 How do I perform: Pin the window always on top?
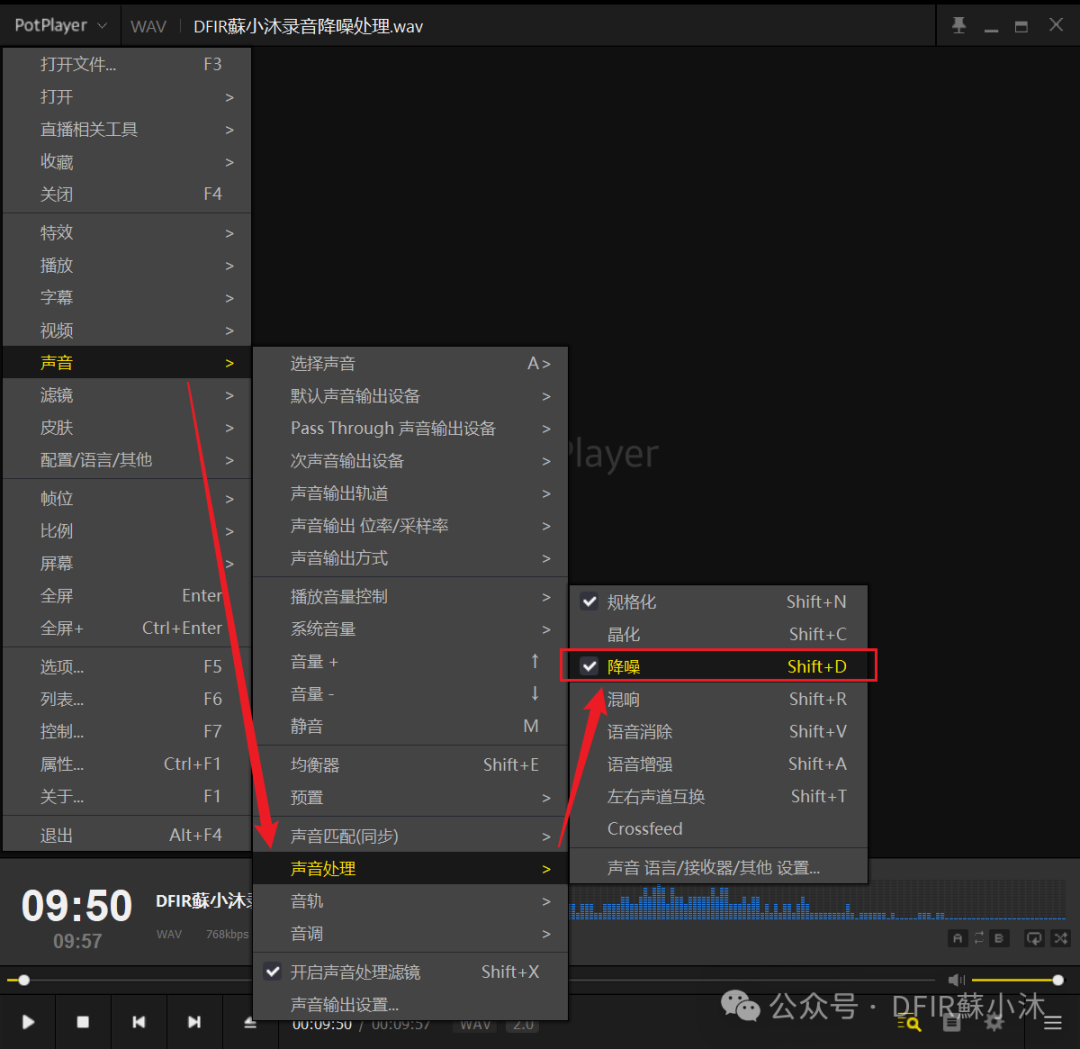point(959,26)
